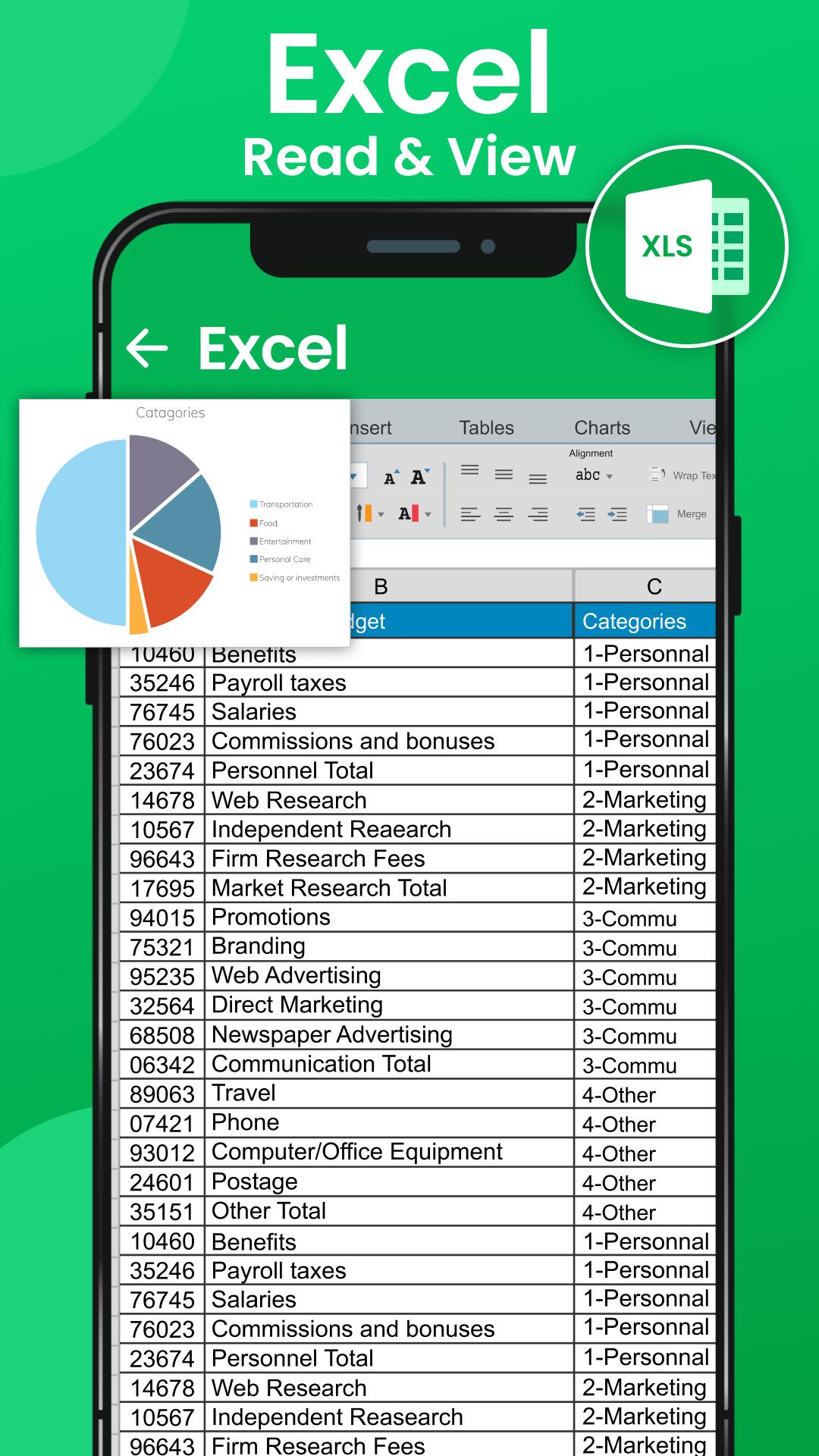Select the value 94015 cell
819x1456 pixels.
162,918
